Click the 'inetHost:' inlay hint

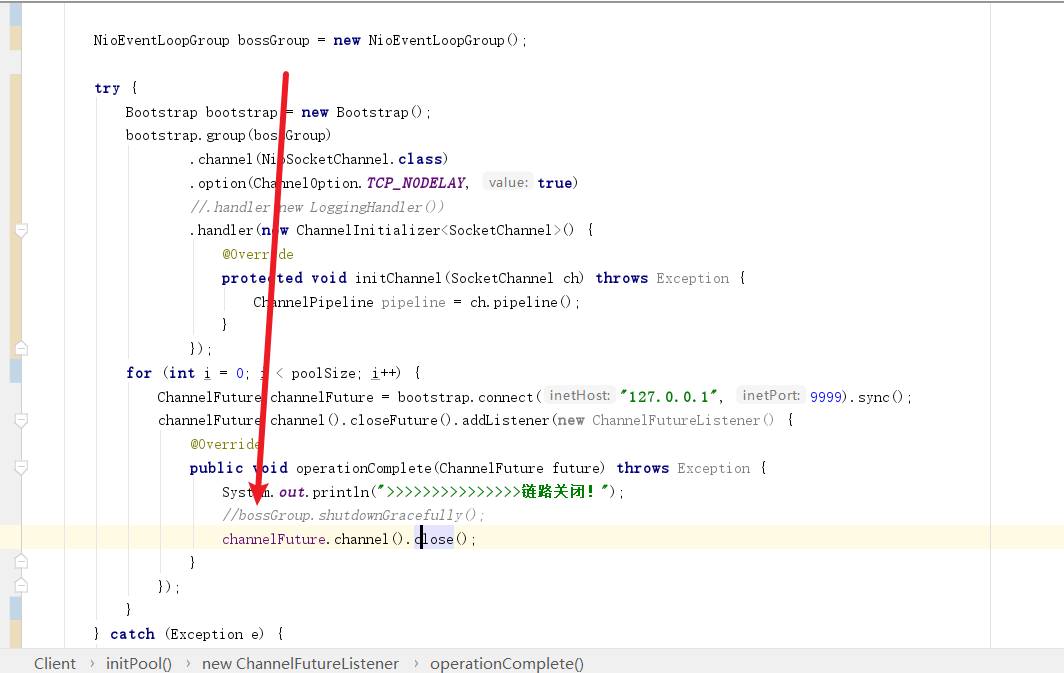pos(579,396)
